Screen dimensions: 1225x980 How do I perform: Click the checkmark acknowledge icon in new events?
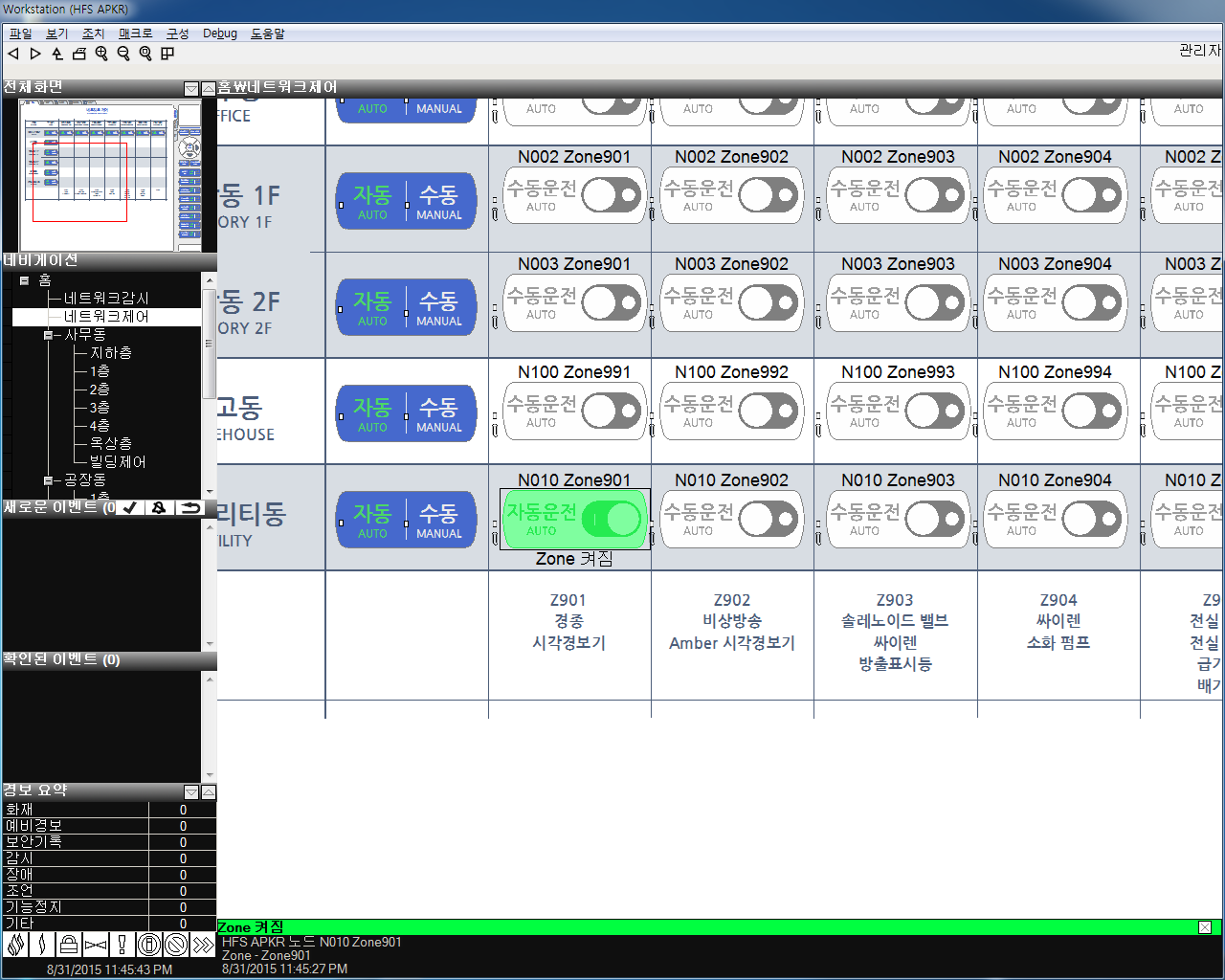(x=130, y=507)
